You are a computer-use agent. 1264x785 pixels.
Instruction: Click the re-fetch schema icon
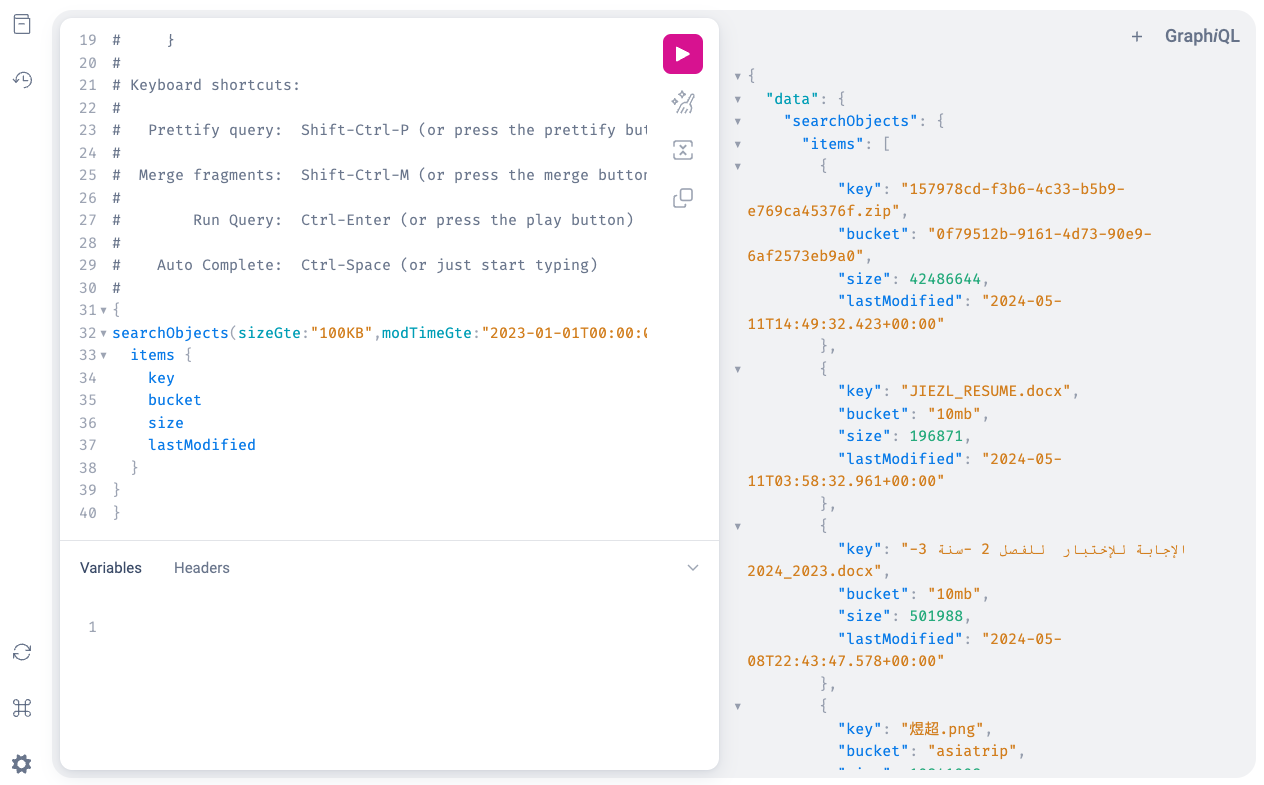pyautogui.click(x=22, y=652)
